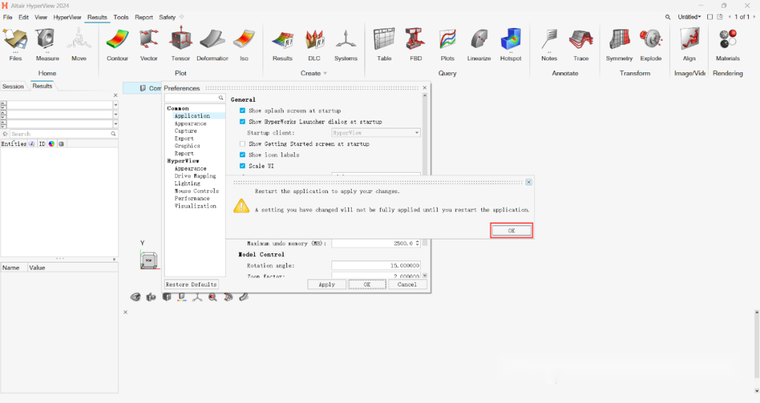Select the Tensor plot tool
The width and height of the screenshot is (760, 403).
click(x=181, y=40)
